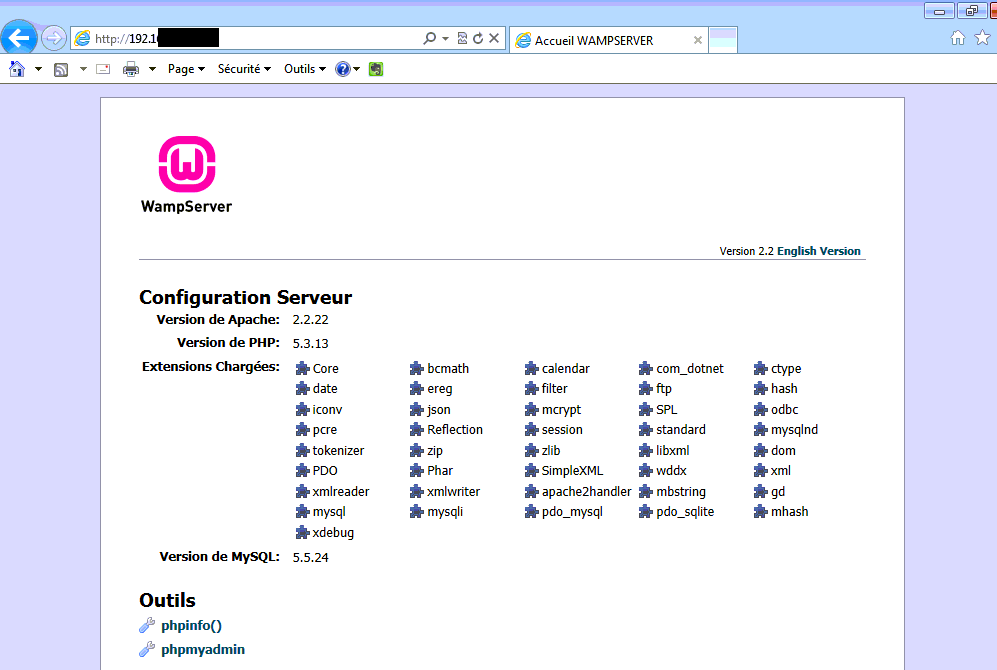Click the mhash extension name

click(790, 512)
